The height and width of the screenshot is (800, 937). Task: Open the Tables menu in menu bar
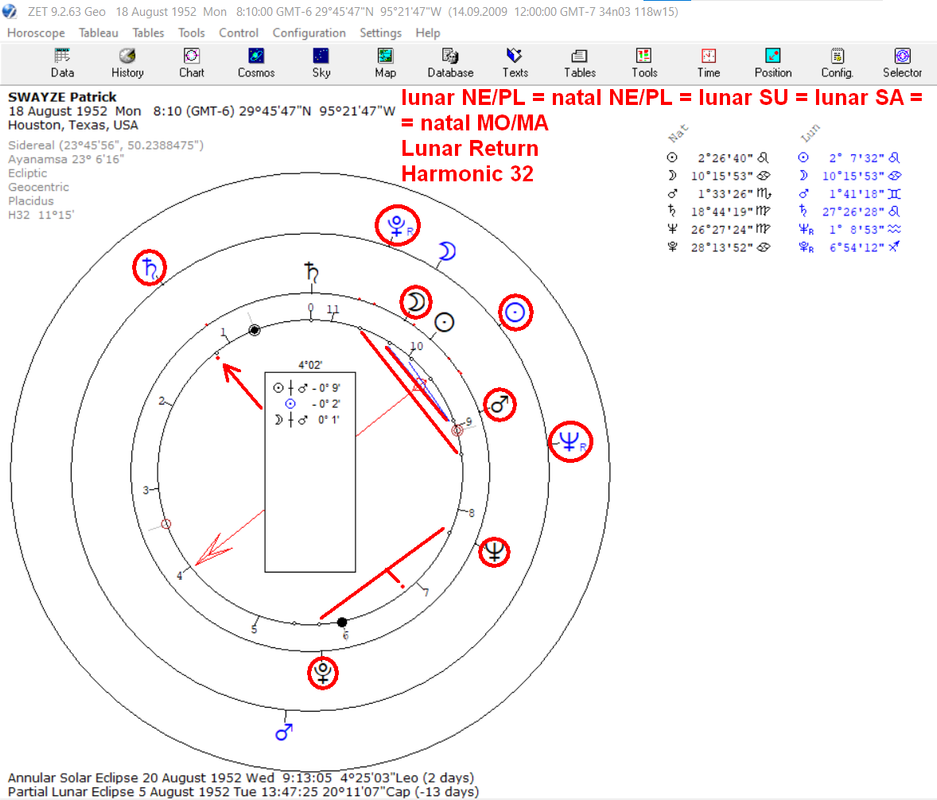tap(148, 33)
